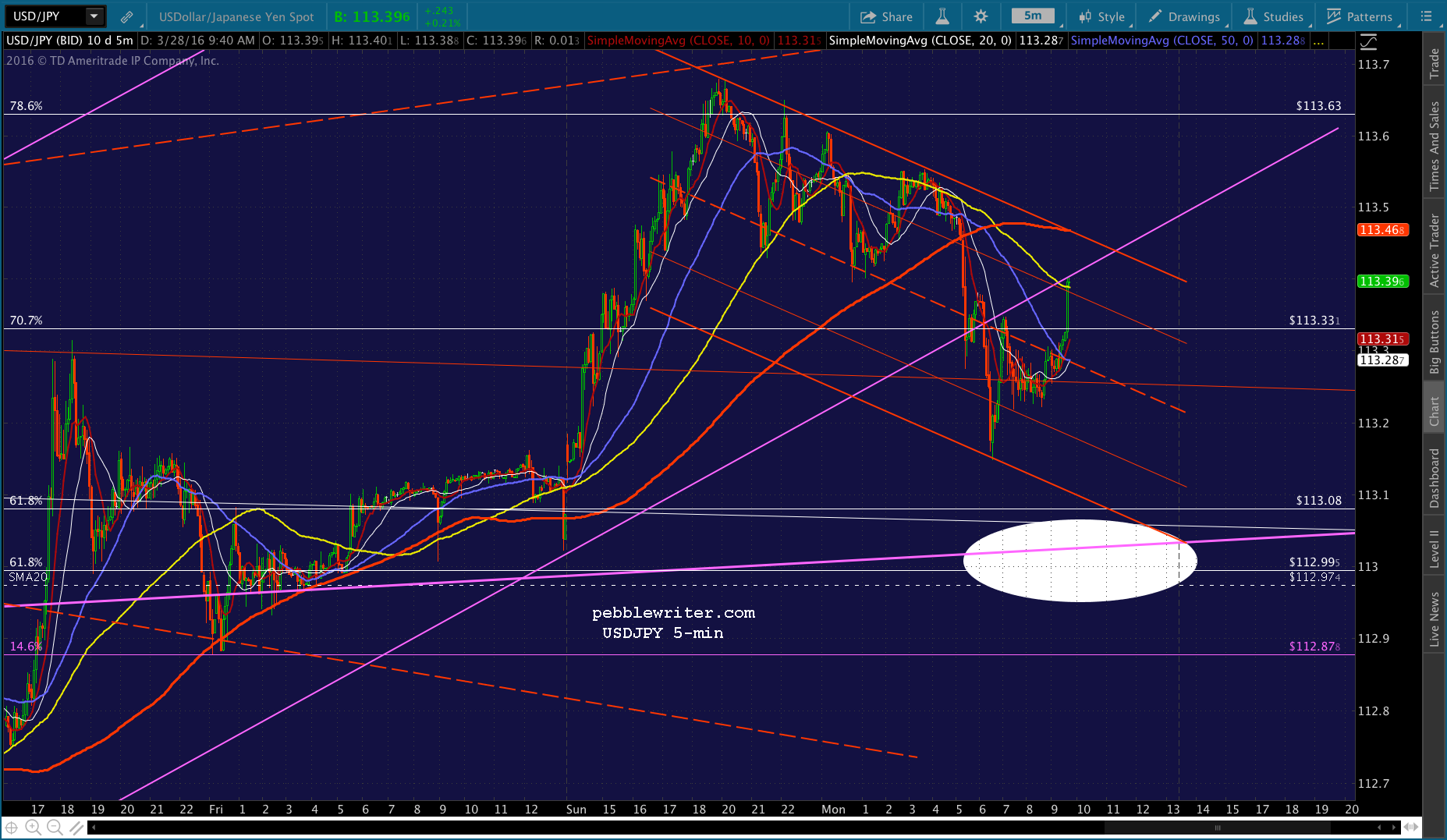Click the chart mode icon below the list menu

click(x=1368, y=42)
